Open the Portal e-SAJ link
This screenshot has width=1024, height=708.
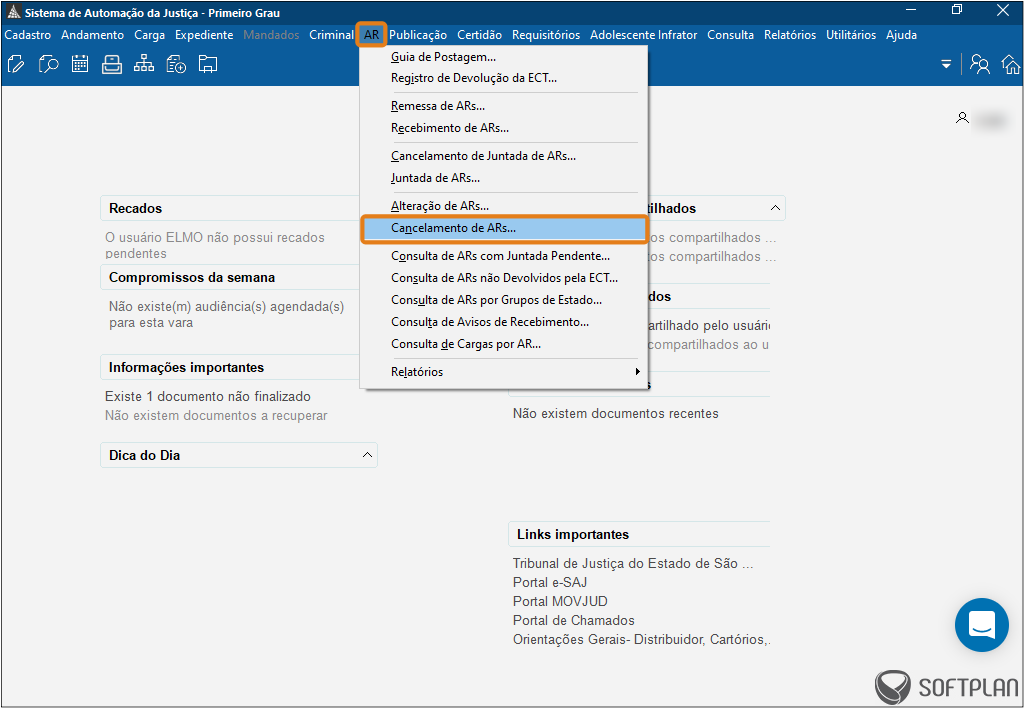point(550,583)
